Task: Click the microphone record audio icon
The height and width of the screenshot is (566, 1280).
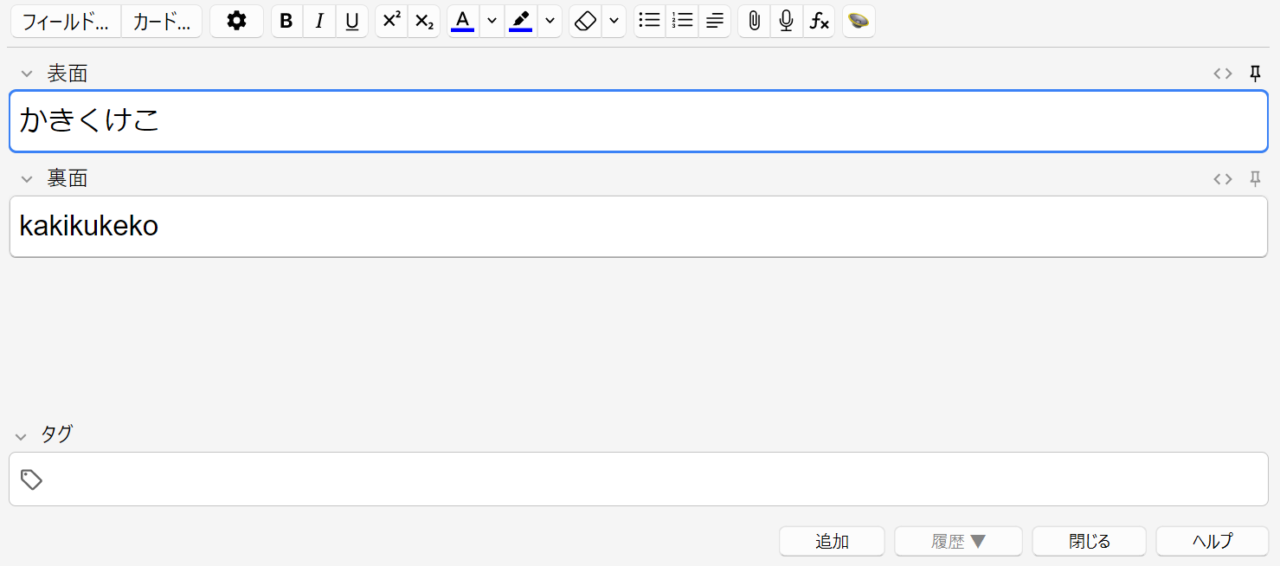Action: [x=786, y=21]
